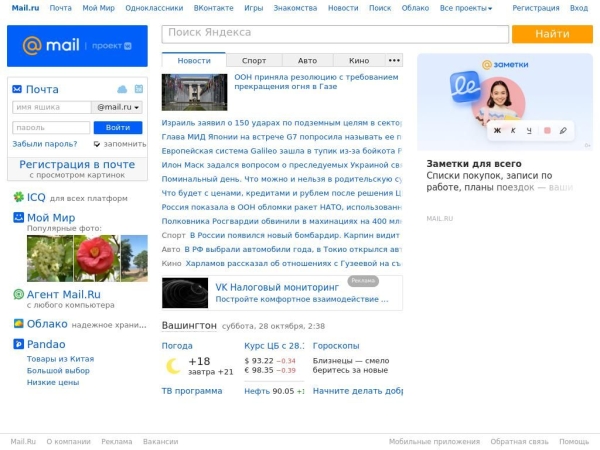Switch to the Авто tab
Screen dimensions: 600x450
[x=307, y=60]
